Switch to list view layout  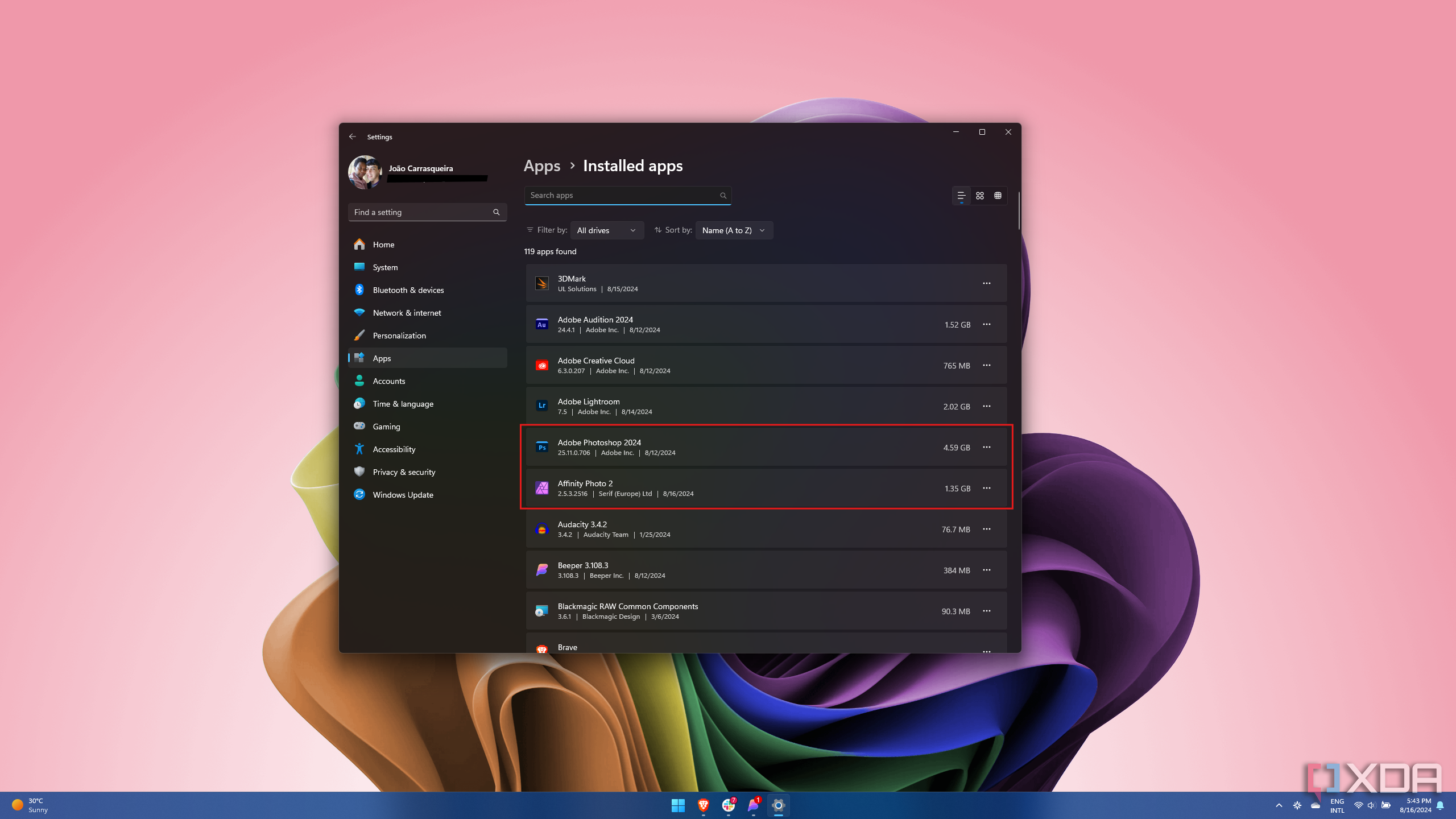(x=961, y=195)
